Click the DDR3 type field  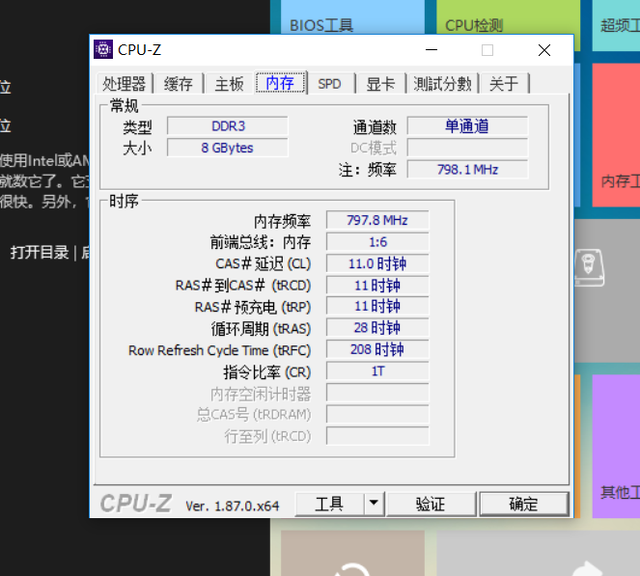point(228,126)
